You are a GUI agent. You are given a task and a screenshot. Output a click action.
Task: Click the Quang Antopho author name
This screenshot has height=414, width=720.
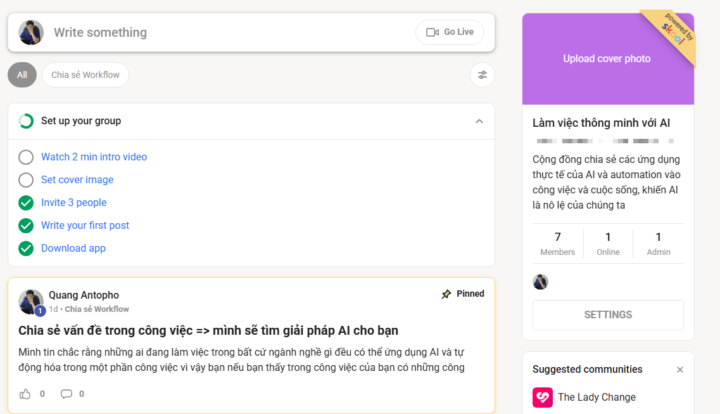click(x=84, y=295)
